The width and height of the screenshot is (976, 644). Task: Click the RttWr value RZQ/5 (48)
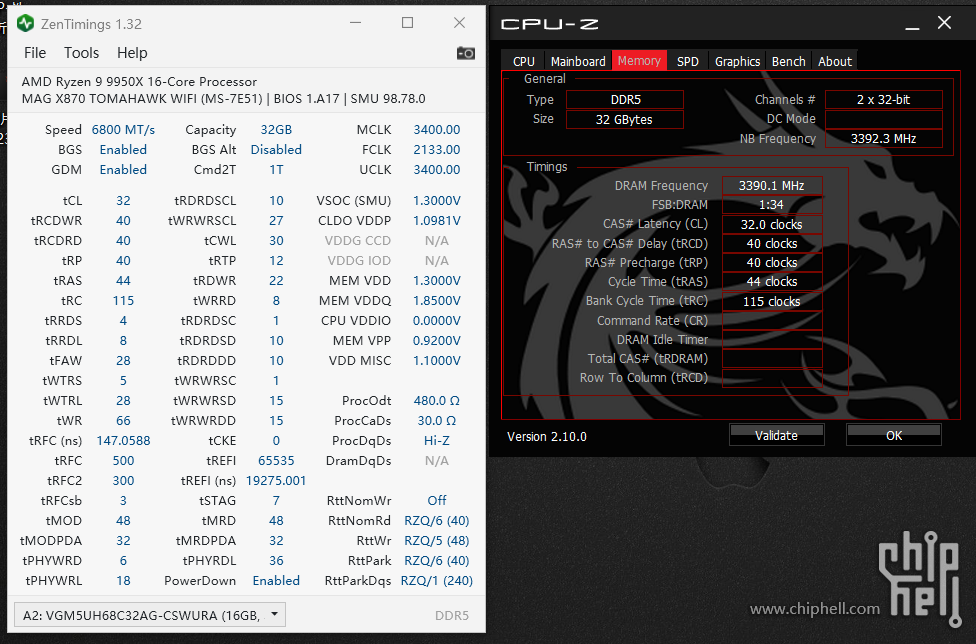point(437,541)
